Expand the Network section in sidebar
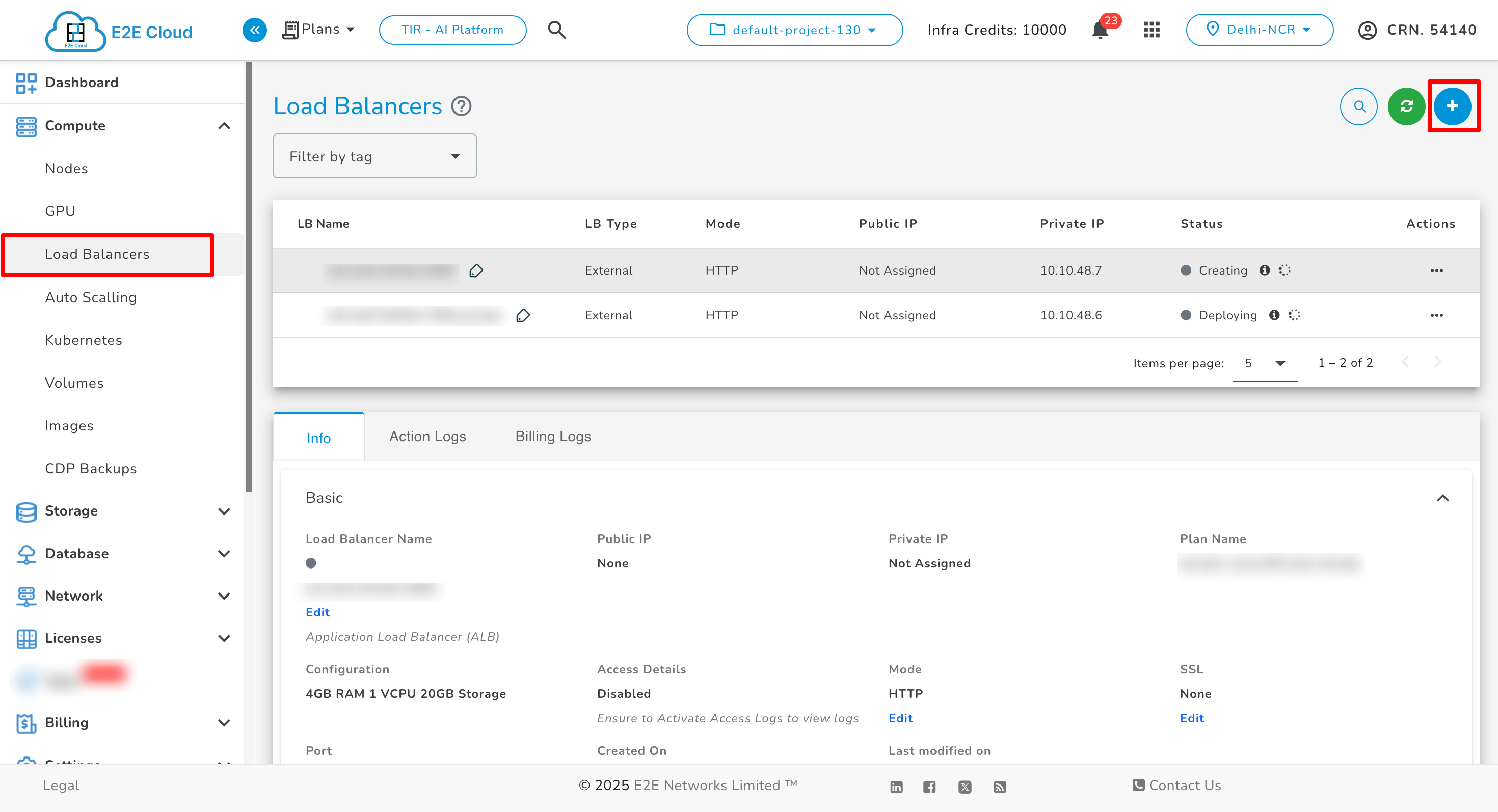Image resolution: width=1498 pixels, height=812 pixels. [225, 596]
